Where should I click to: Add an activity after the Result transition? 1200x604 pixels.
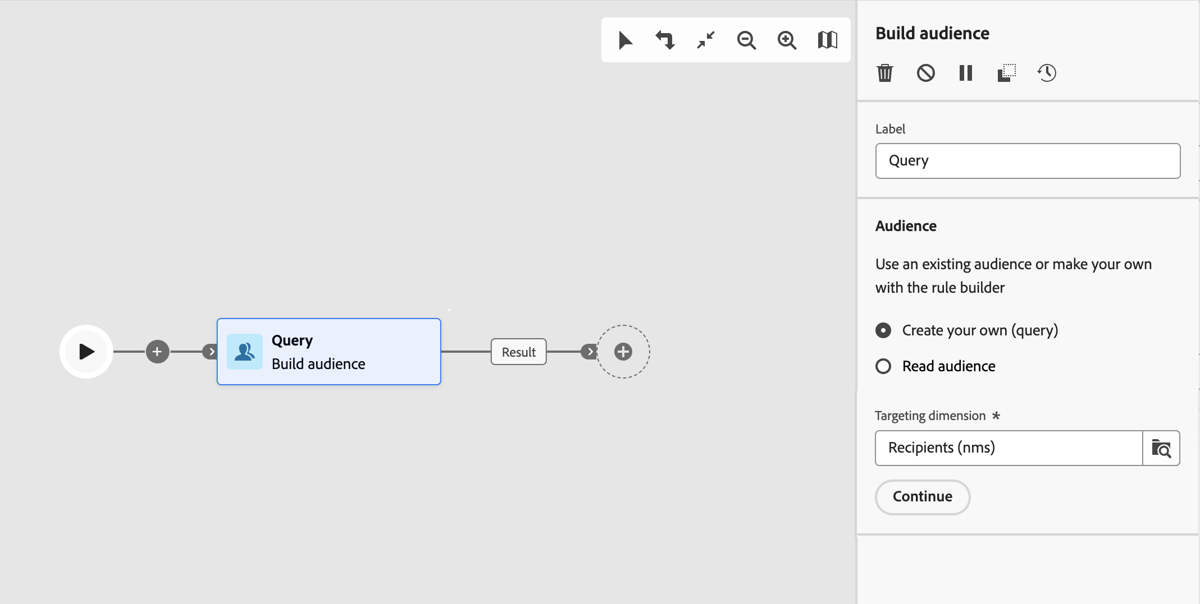pyautogui.click(x=623, y=351)
